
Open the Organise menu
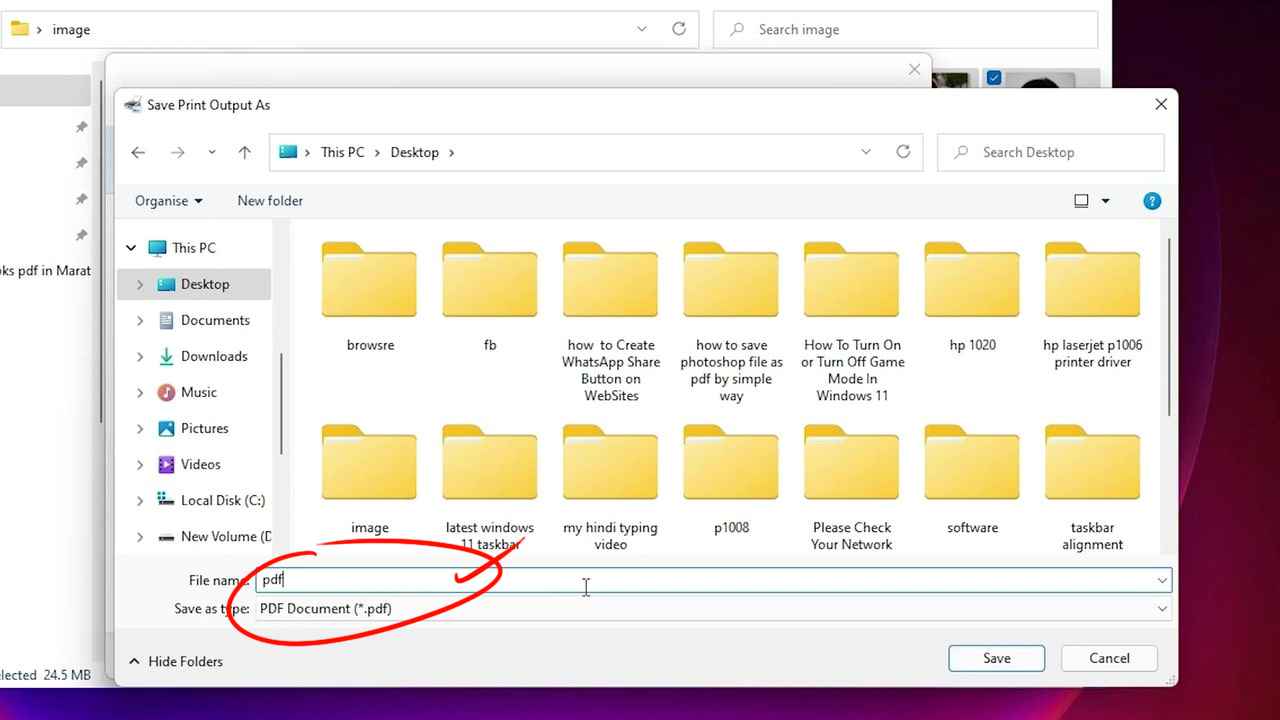point(168,201)
